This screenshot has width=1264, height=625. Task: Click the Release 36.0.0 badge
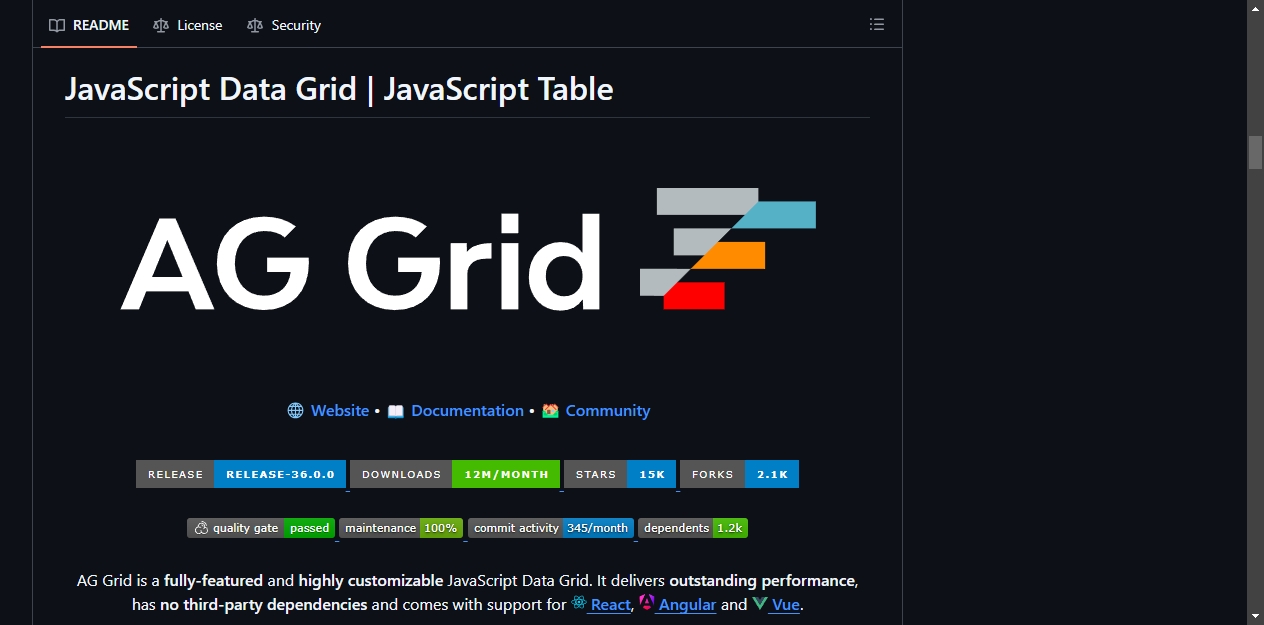click(241, 474)
